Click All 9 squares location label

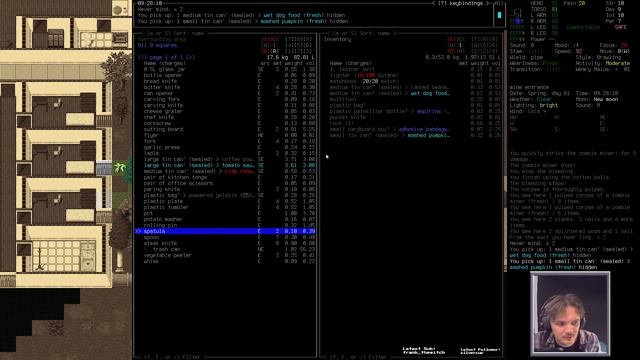pyautogui.click(x=157, y=45)
